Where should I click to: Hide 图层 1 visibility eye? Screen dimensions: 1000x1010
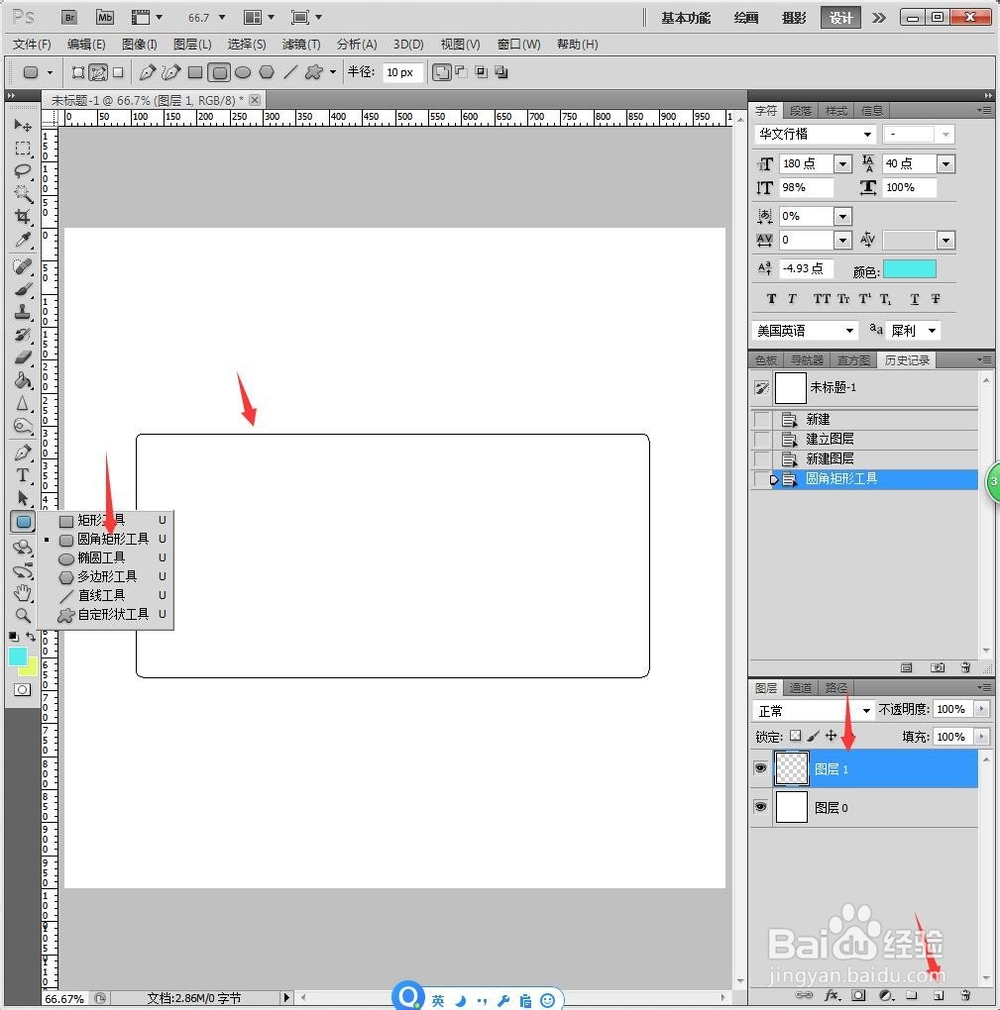[760, 768]
